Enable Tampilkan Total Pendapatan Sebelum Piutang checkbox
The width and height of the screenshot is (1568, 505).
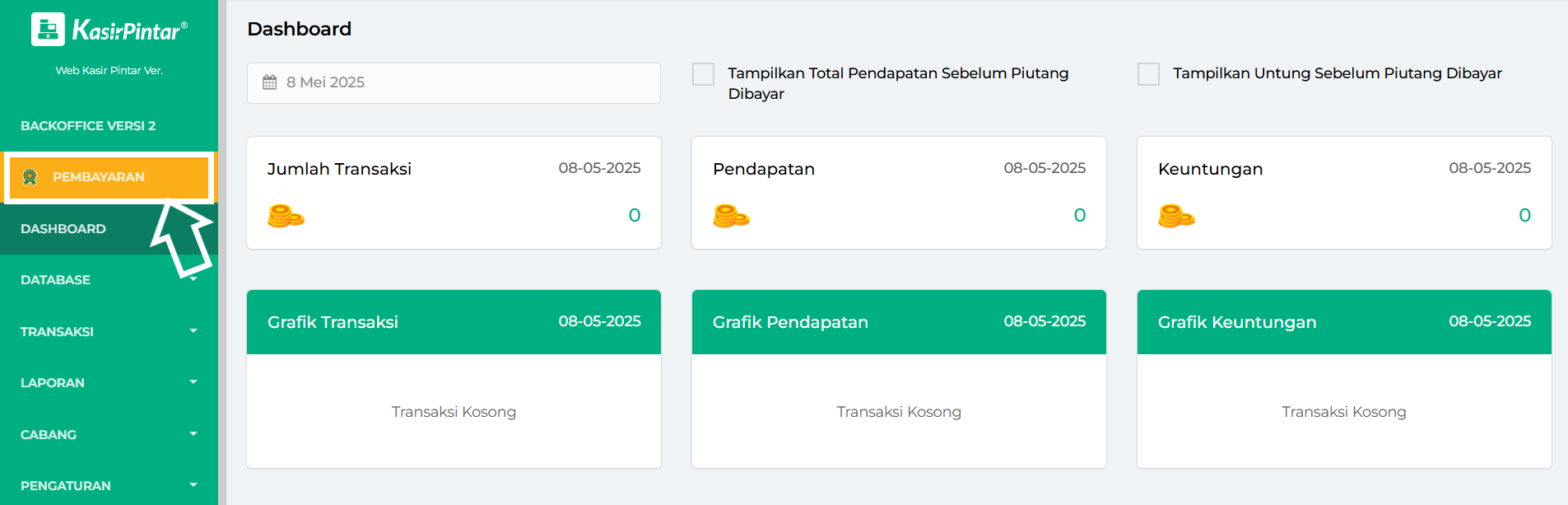tap(703, 74)
